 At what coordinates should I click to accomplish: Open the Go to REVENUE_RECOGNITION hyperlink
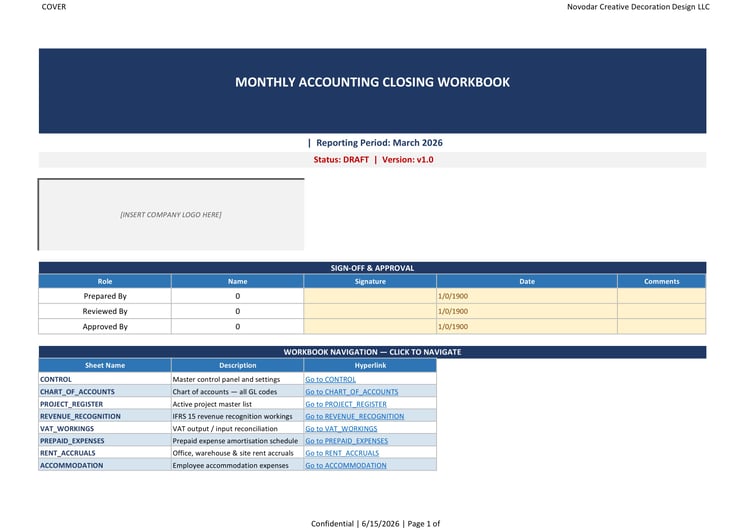tap(354, 417)
